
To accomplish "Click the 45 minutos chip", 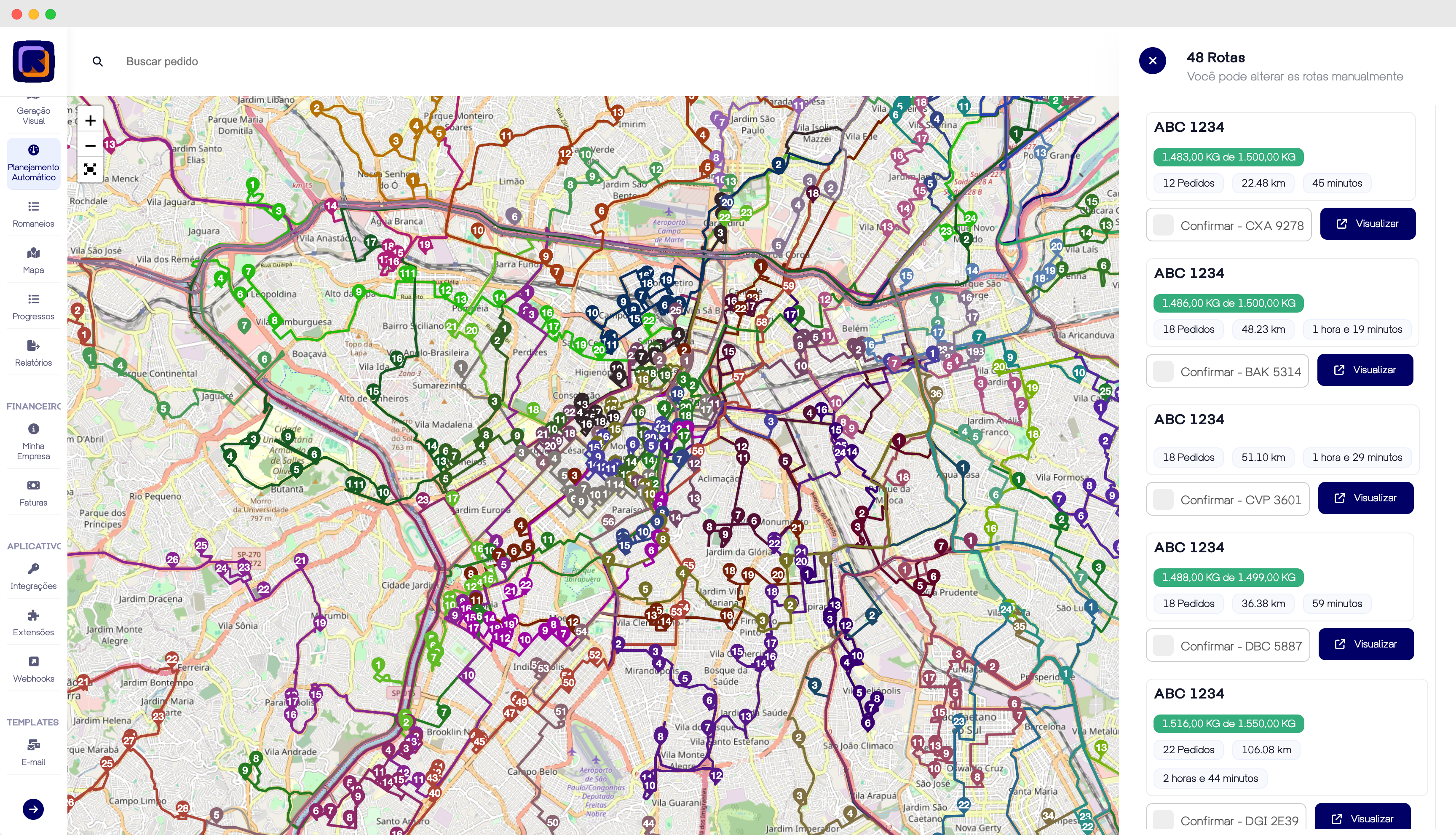I will [x=1337, y=183].
